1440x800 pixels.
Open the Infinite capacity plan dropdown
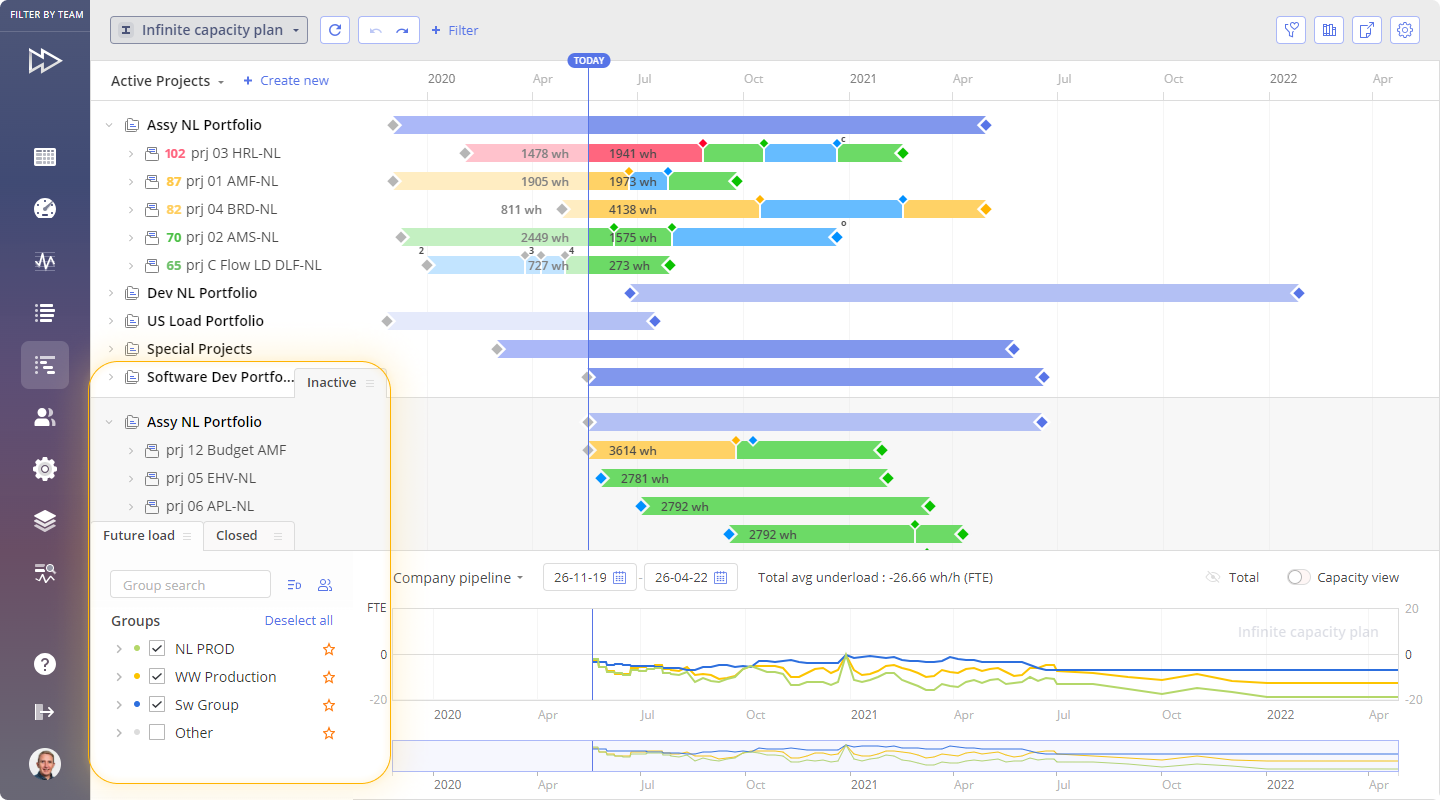click(x=209, y=30)
